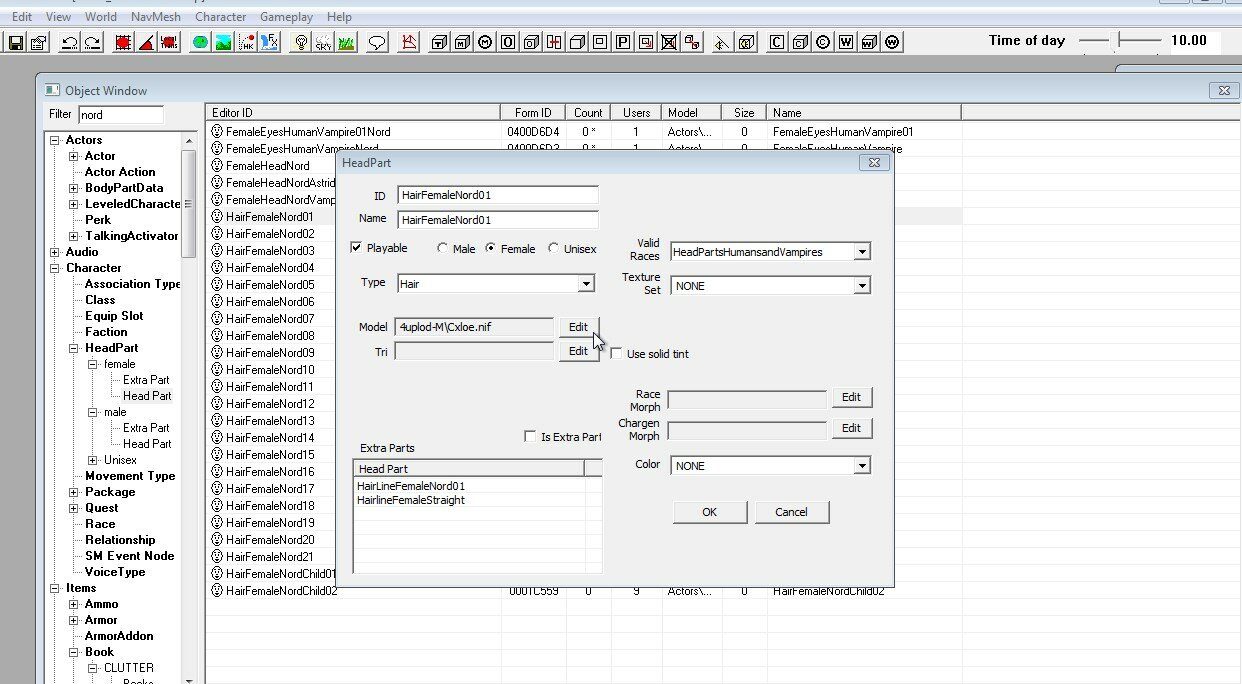
Task: Enable Use solid tint checkbox
Action: (616, 354)
